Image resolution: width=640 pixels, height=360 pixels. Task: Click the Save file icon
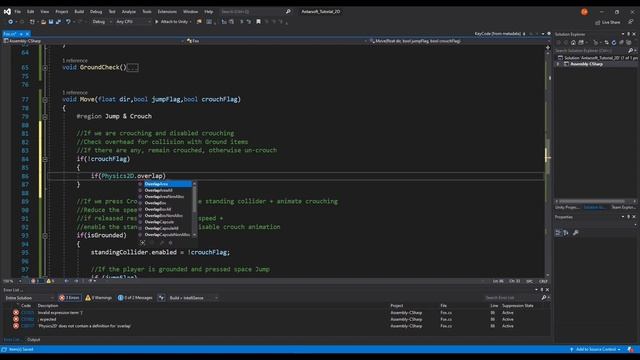[x=51, y=22]
